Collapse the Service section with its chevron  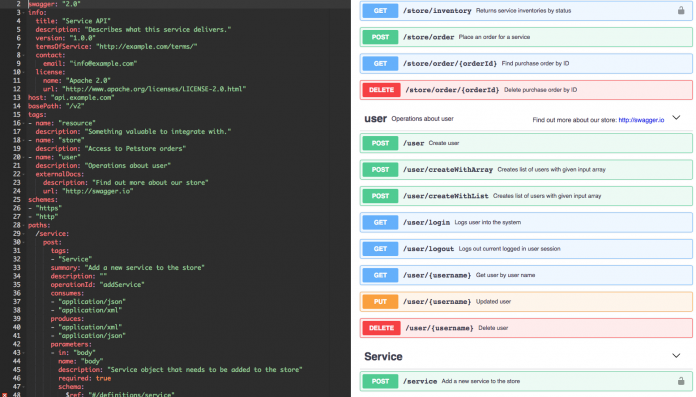point(676,356)
